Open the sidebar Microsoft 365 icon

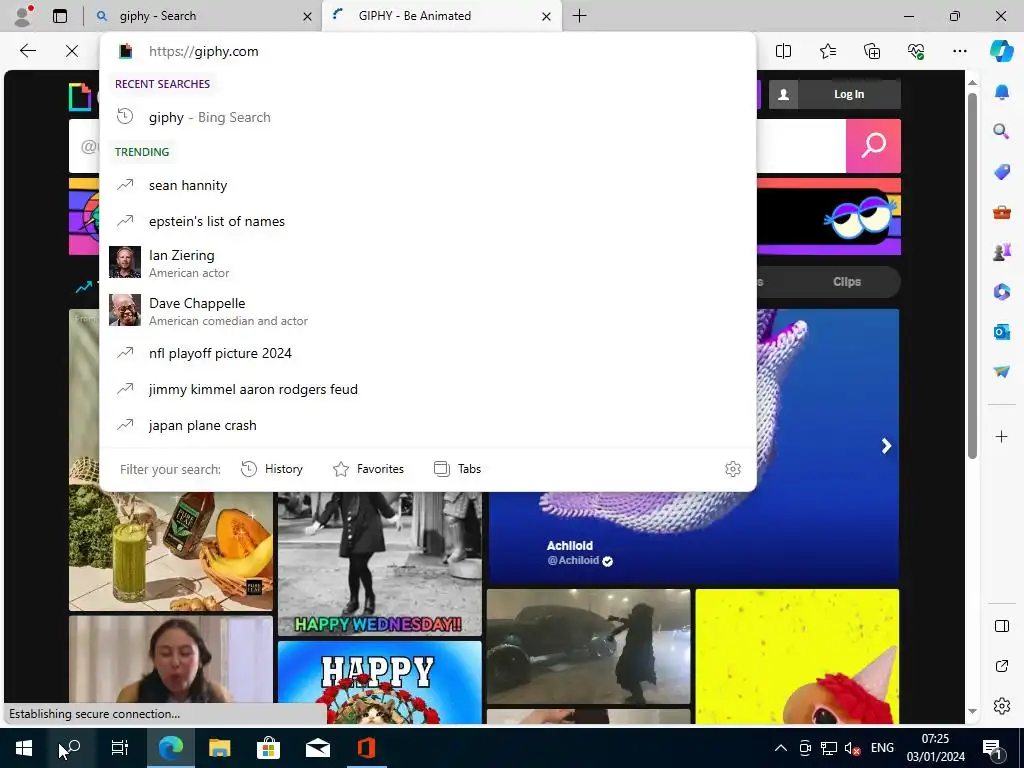[x=1001, y=291]
